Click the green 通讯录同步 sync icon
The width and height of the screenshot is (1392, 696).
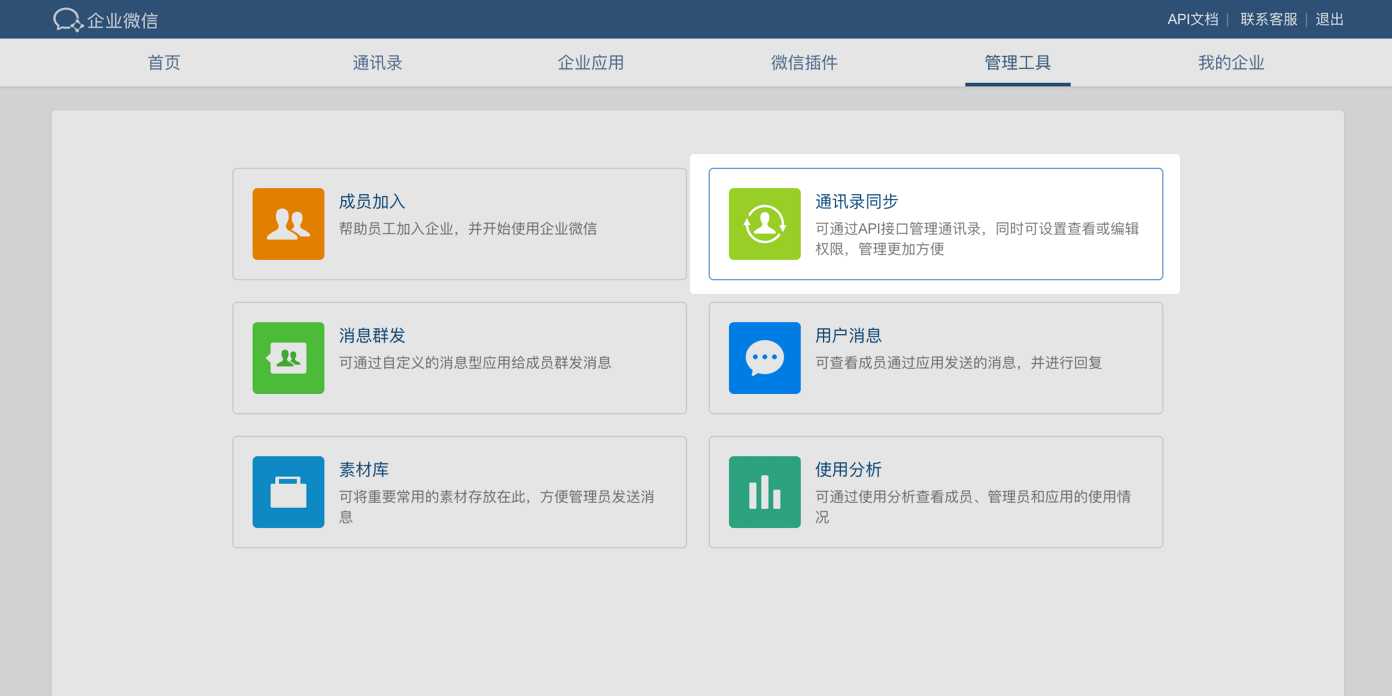(764, 224)
